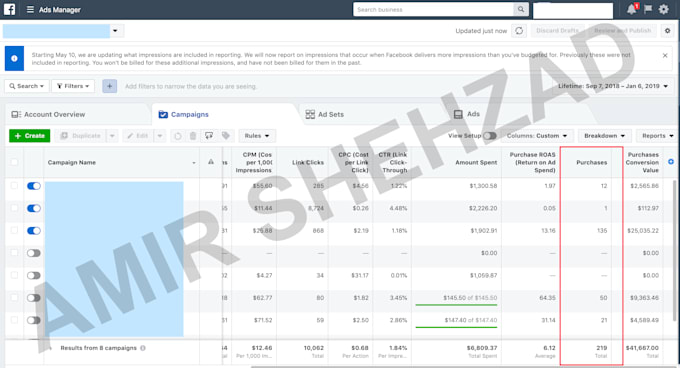Click info icon next to Results from 8 campaigns
The height and width of the screenshot is (368, 680).
tap(143, 348)
